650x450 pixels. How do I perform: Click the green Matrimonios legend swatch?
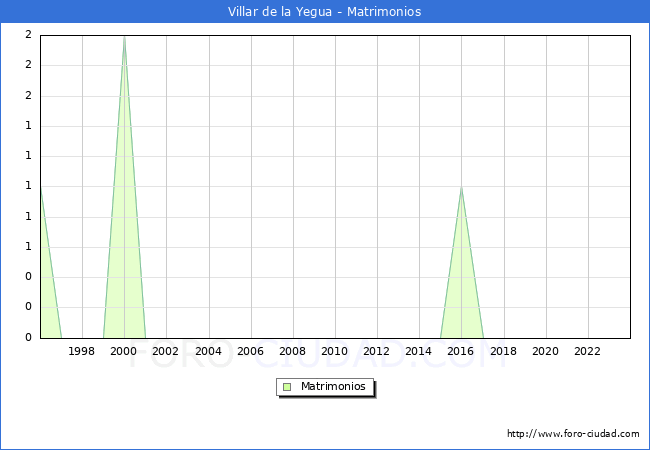[x=287, y=387]
